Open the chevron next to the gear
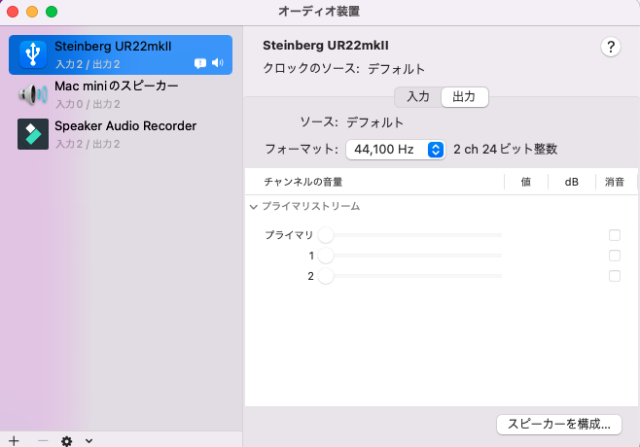 click(x=89, y=441)
